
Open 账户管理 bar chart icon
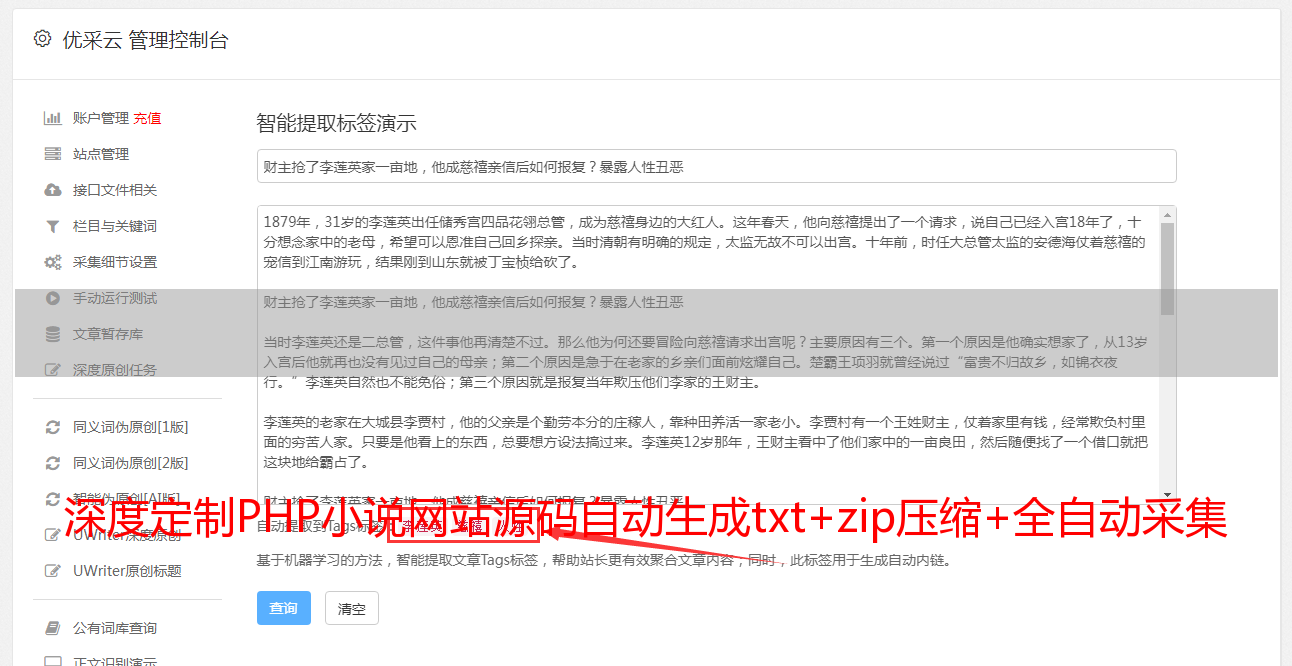click(x=52, y=118)
